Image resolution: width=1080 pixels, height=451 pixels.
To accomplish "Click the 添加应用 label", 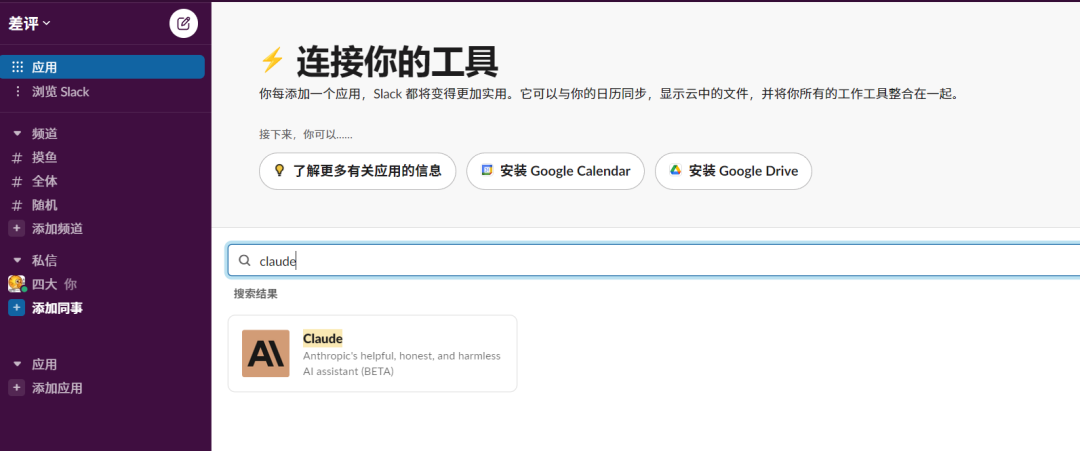I will point(57,388).
